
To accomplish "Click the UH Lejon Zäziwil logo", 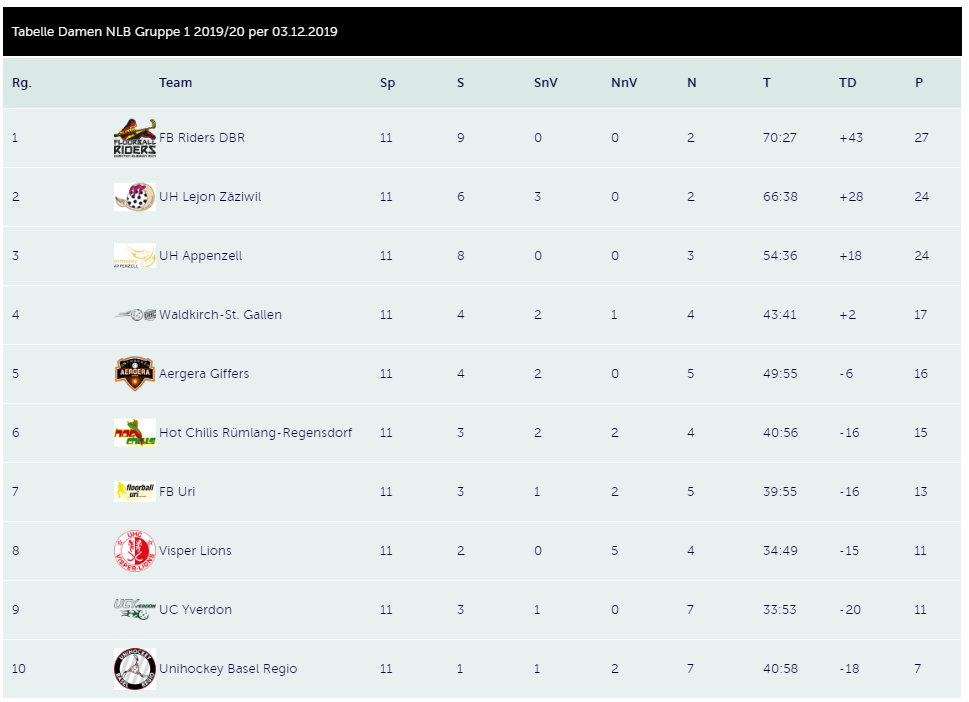I will (134, 197).
